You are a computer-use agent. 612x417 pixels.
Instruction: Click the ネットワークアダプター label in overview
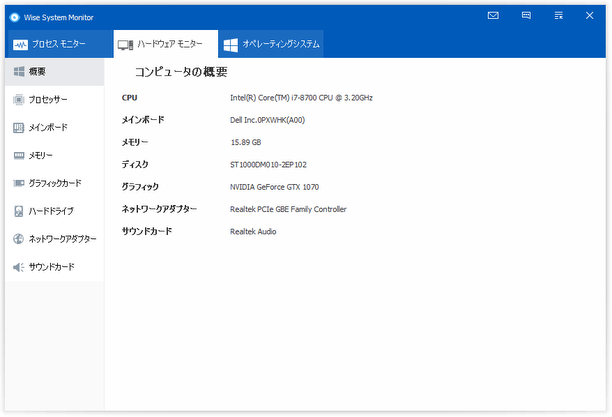coord(159,209)
